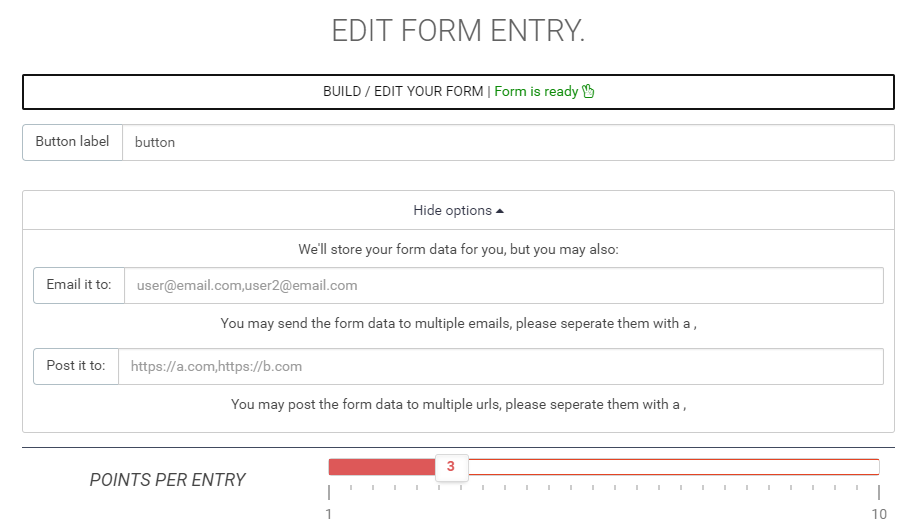Focus the Post it to URL field
The image size is (917, 528).
(501, 367)
